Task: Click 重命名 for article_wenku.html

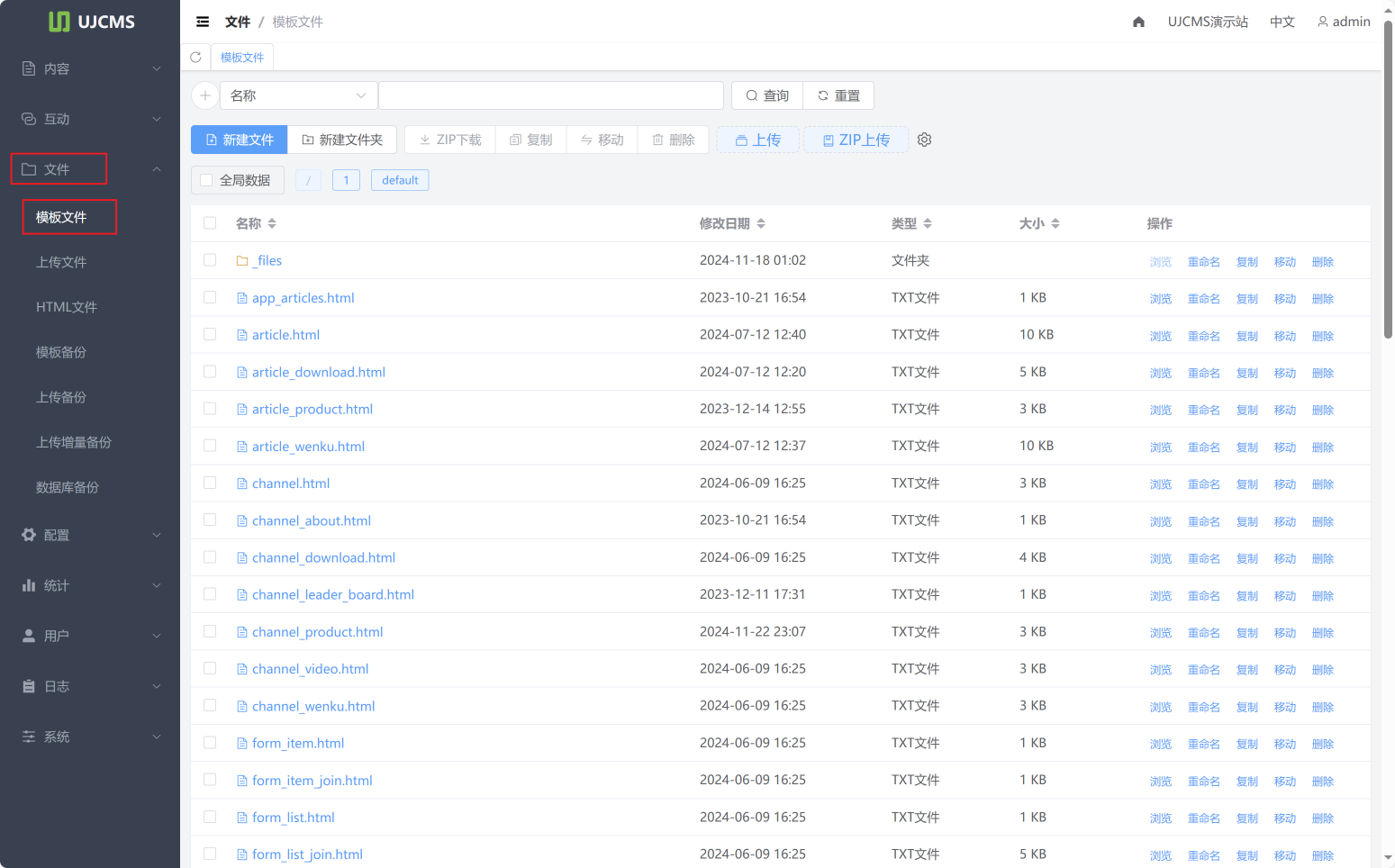Action: tap(1203, 448)
